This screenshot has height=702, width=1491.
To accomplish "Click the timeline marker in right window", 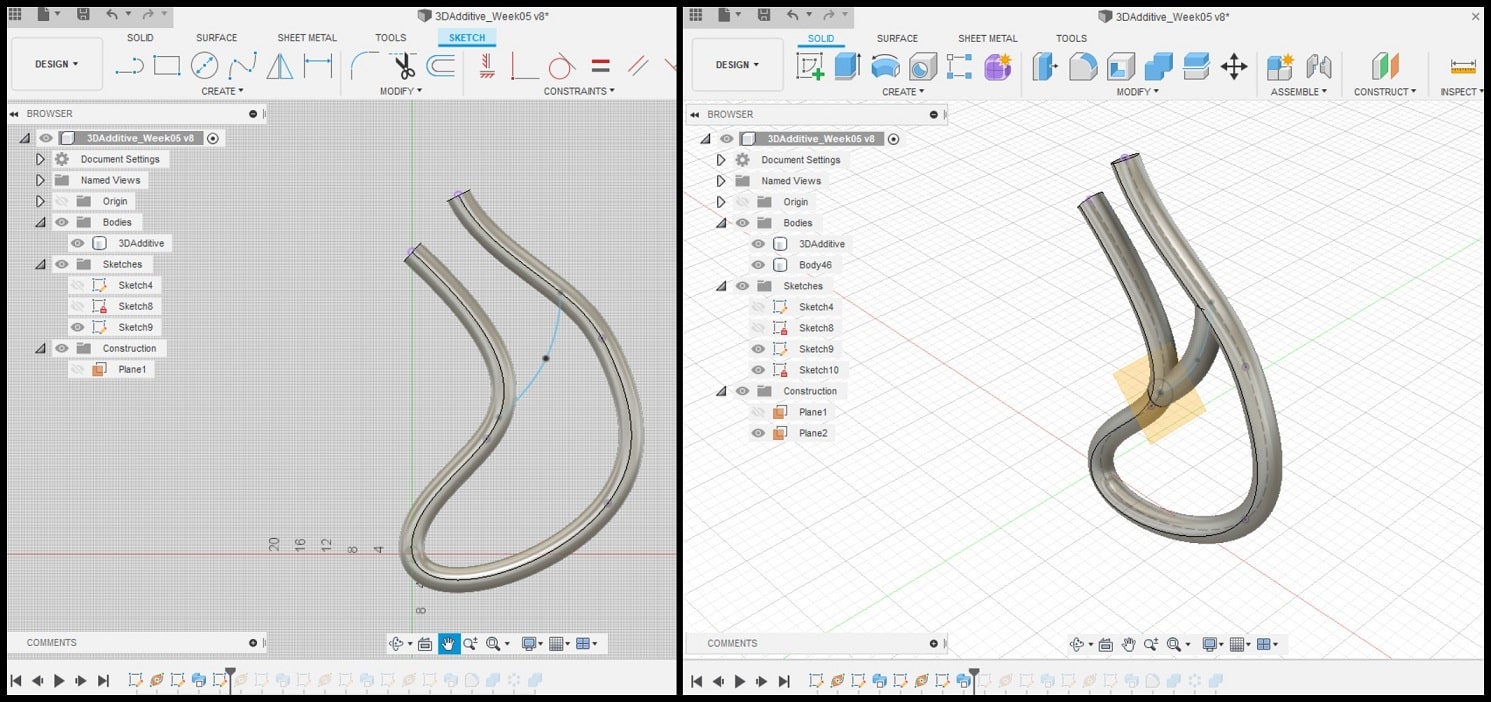I will coord(974,674).
